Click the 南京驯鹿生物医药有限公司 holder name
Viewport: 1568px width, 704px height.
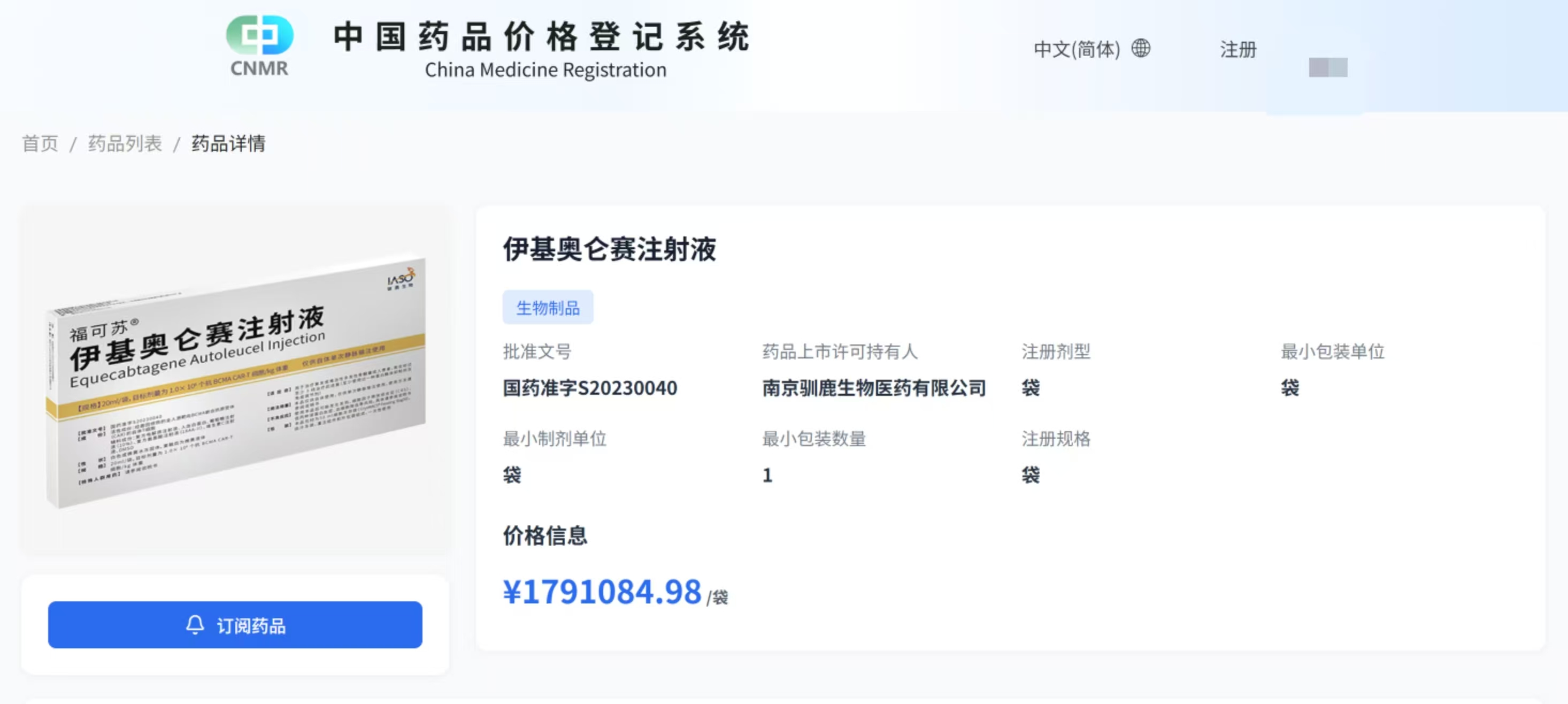click(875, 388)
